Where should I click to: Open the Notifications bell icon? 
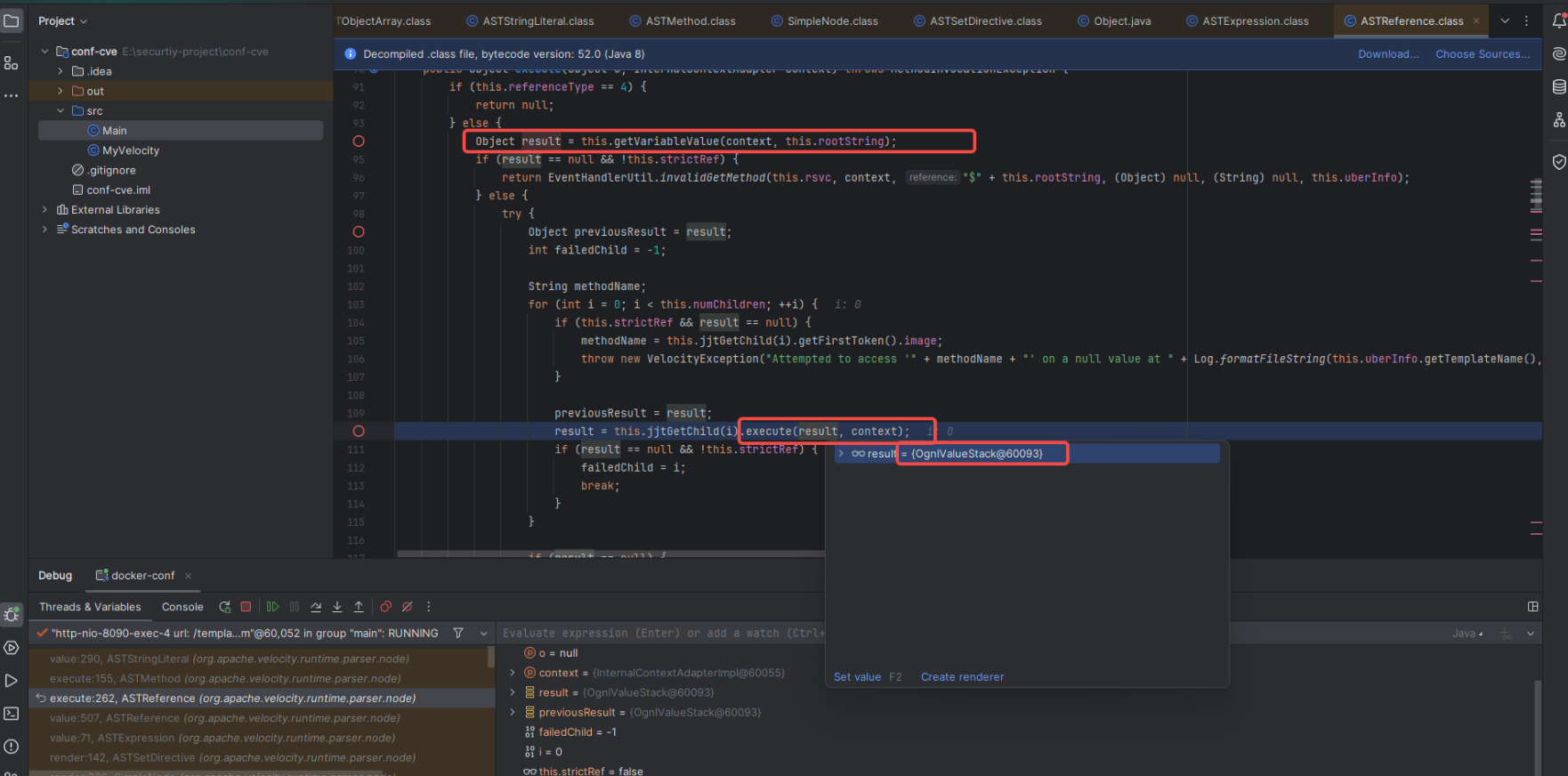(1558, 20)
